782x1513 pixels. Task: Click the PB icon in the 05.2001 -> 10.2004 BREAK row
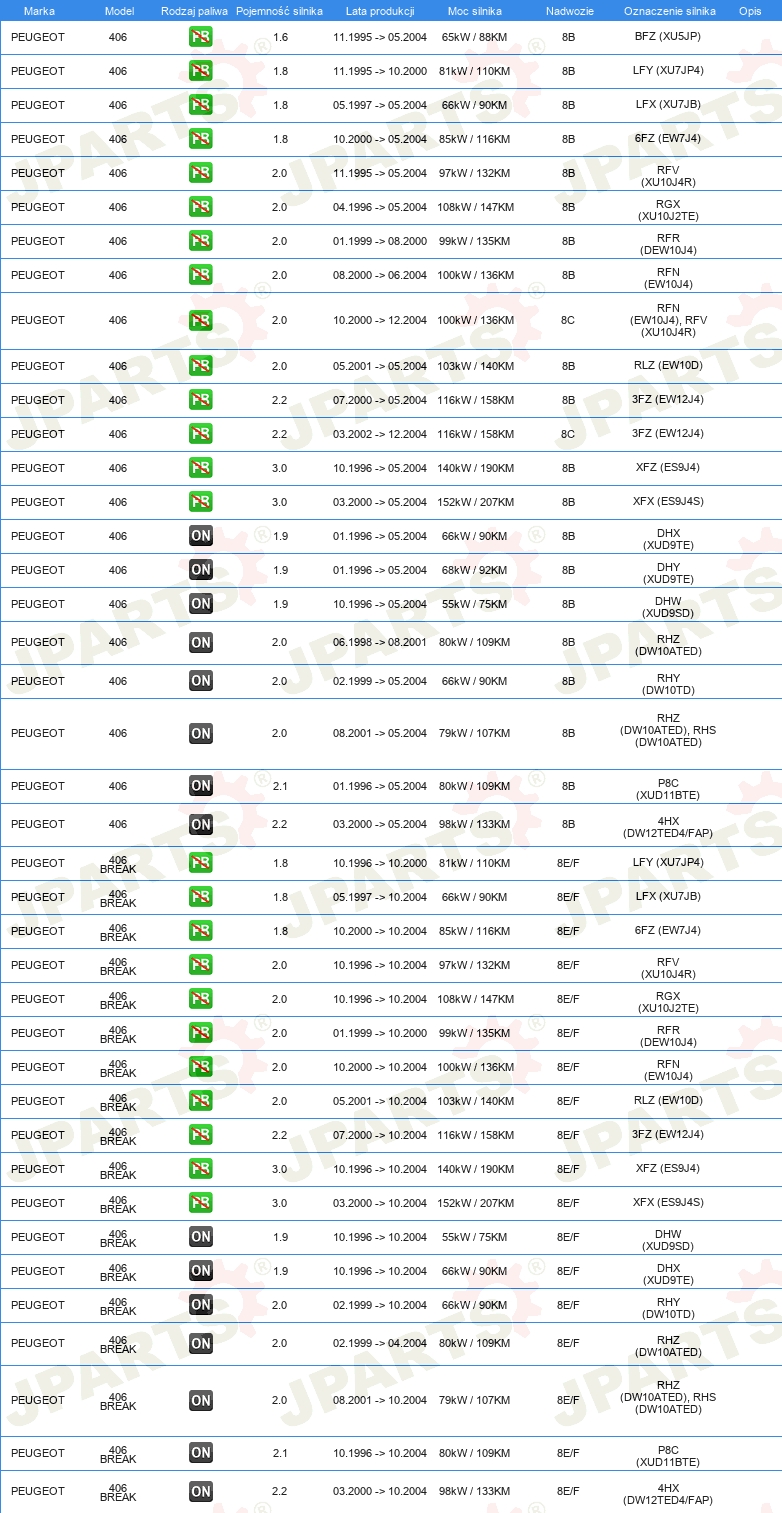(200, 1101)
